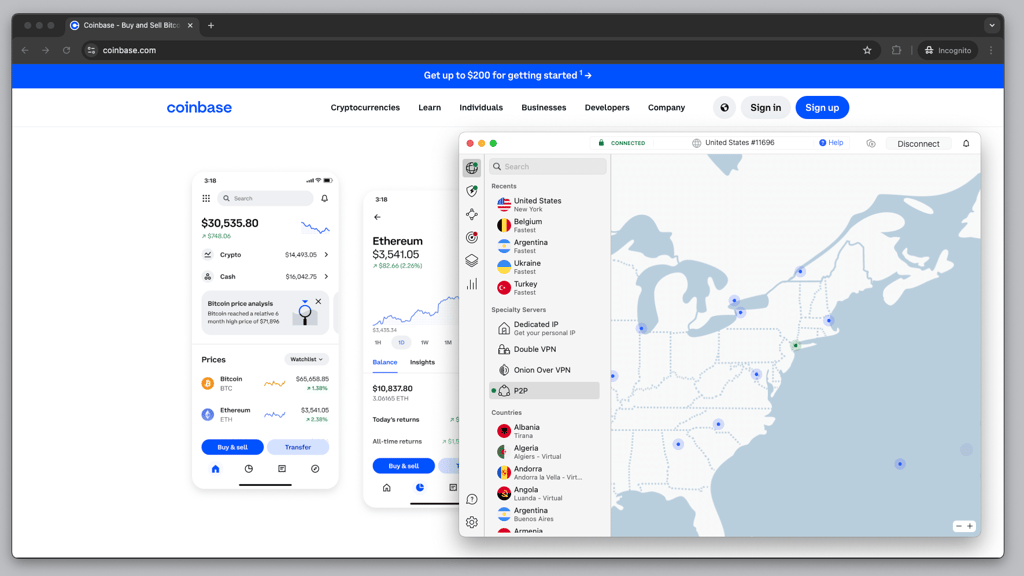Open the Dark Web Monitor target icon
Viewport: 1024px width, 576px height.
click(472, 237)
